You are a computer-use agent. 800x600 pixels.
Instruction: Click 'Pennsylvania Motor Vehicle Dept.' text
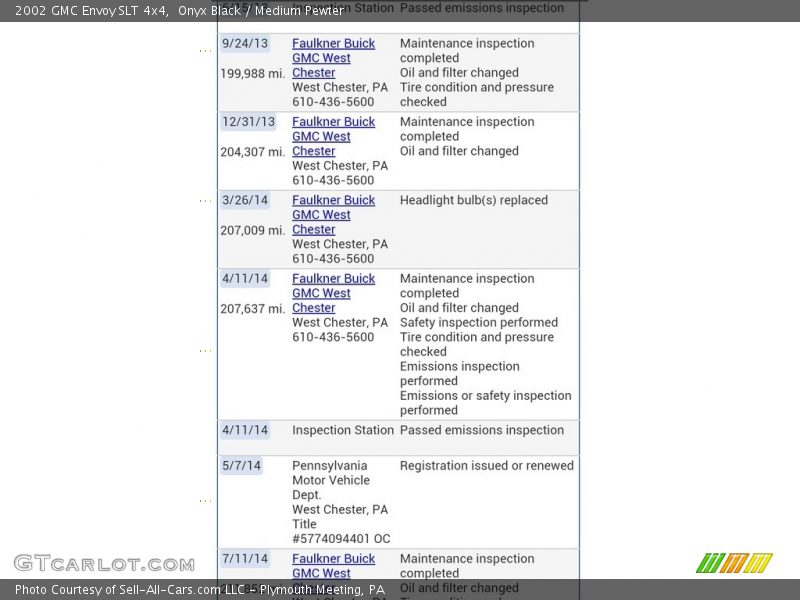(331, 480)
